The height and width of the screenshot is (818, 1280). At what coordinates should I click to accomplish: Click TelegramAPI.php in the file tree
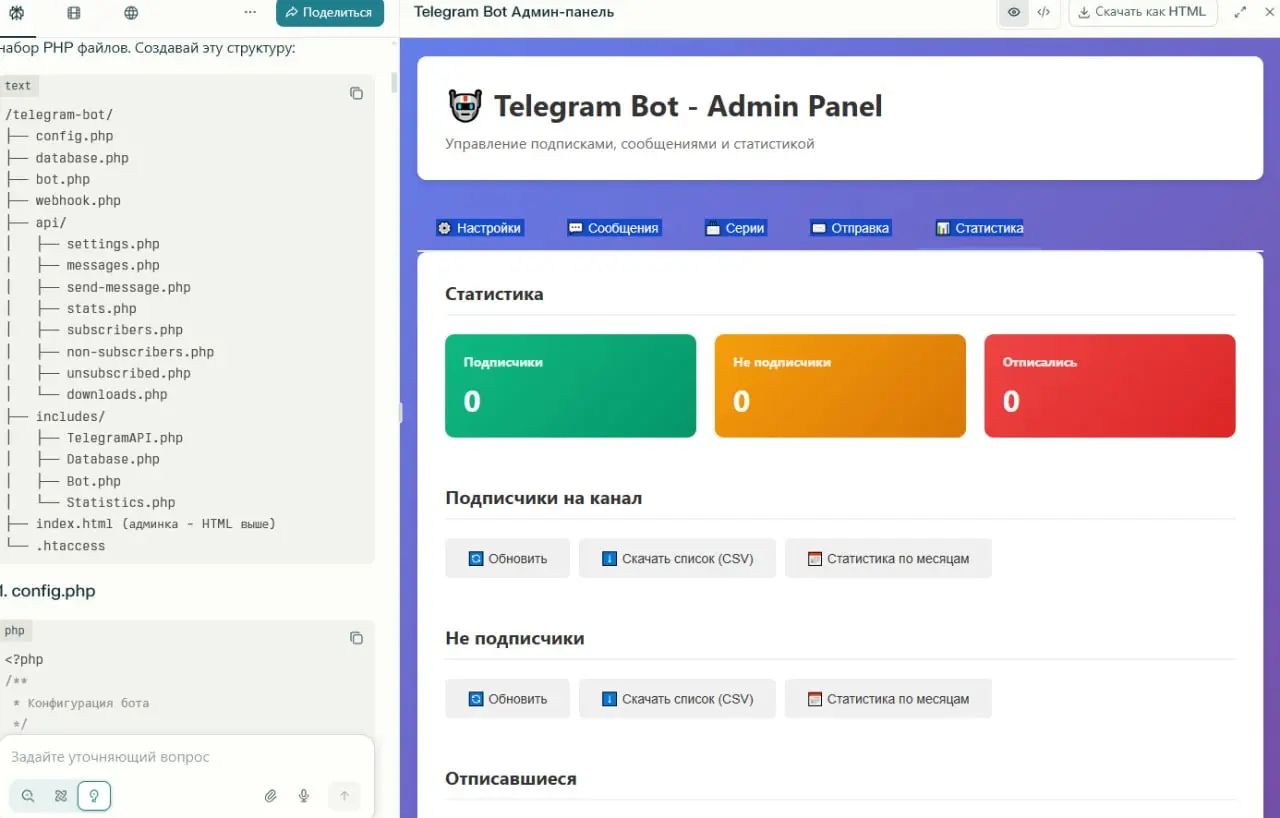(x=125, y=438)
